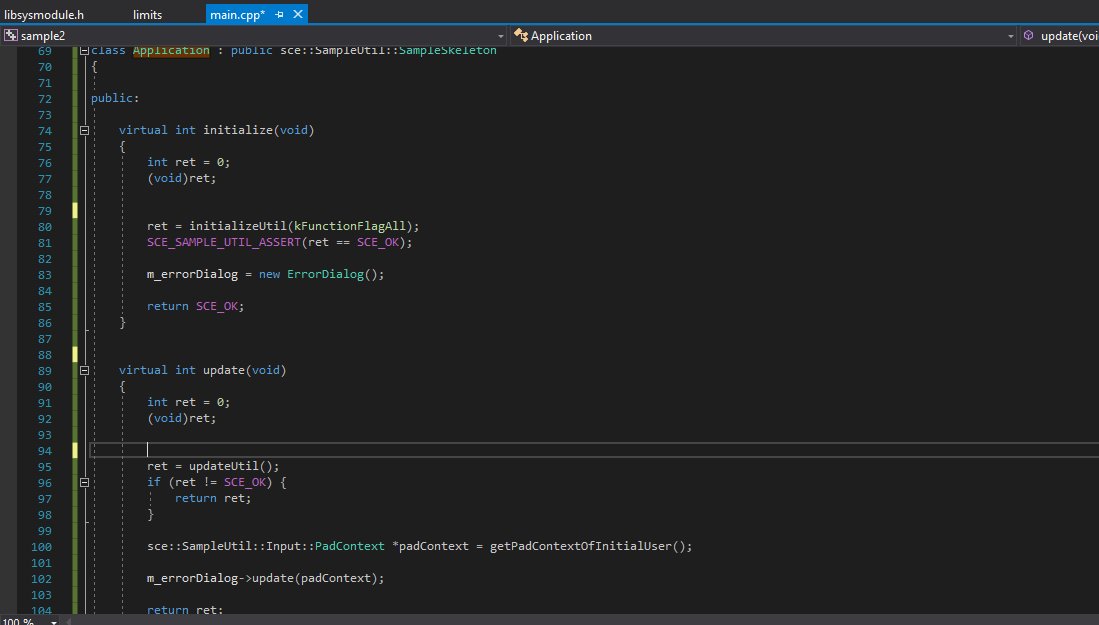This screenshot has height=625, width=1099.
Task: Click the SCE_SAMPLE_UTIL_ASSERT macro
Action: point(224,242)
